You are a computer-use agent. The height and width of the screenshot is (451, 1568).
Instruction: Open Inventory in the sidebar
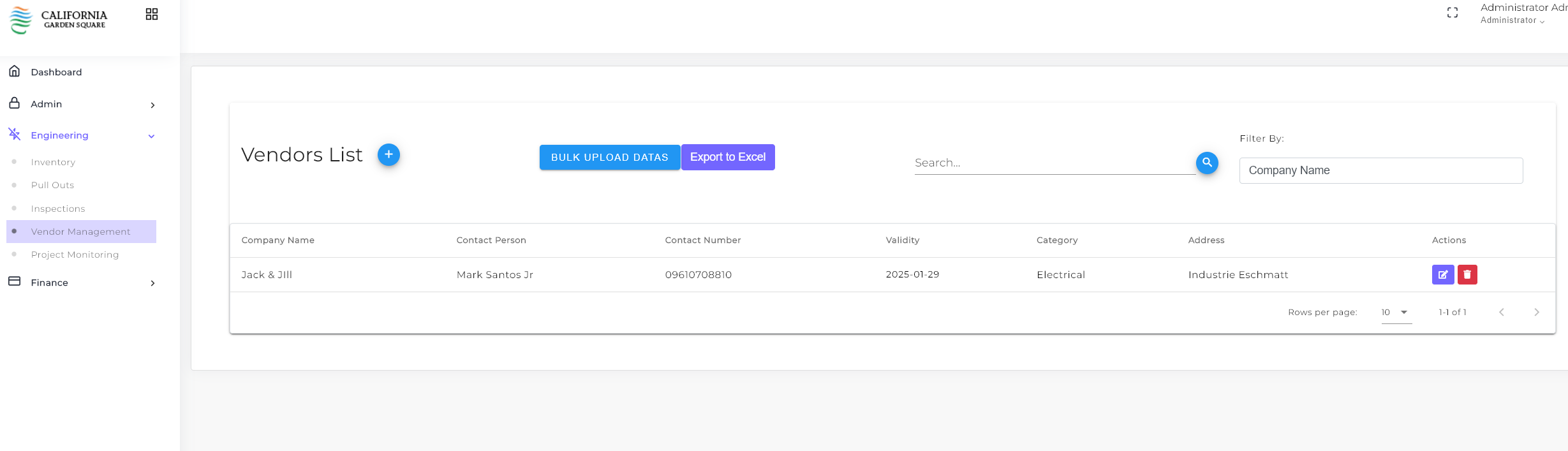click(53, 162)
